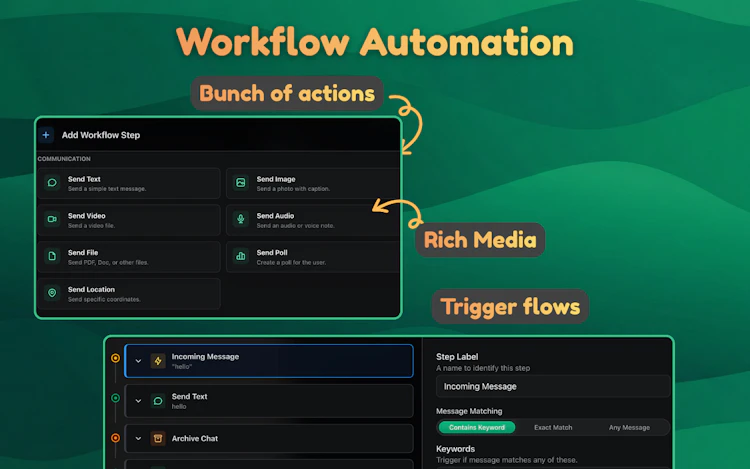Collapse the Incoming Message step chevron

coord(138,361)
